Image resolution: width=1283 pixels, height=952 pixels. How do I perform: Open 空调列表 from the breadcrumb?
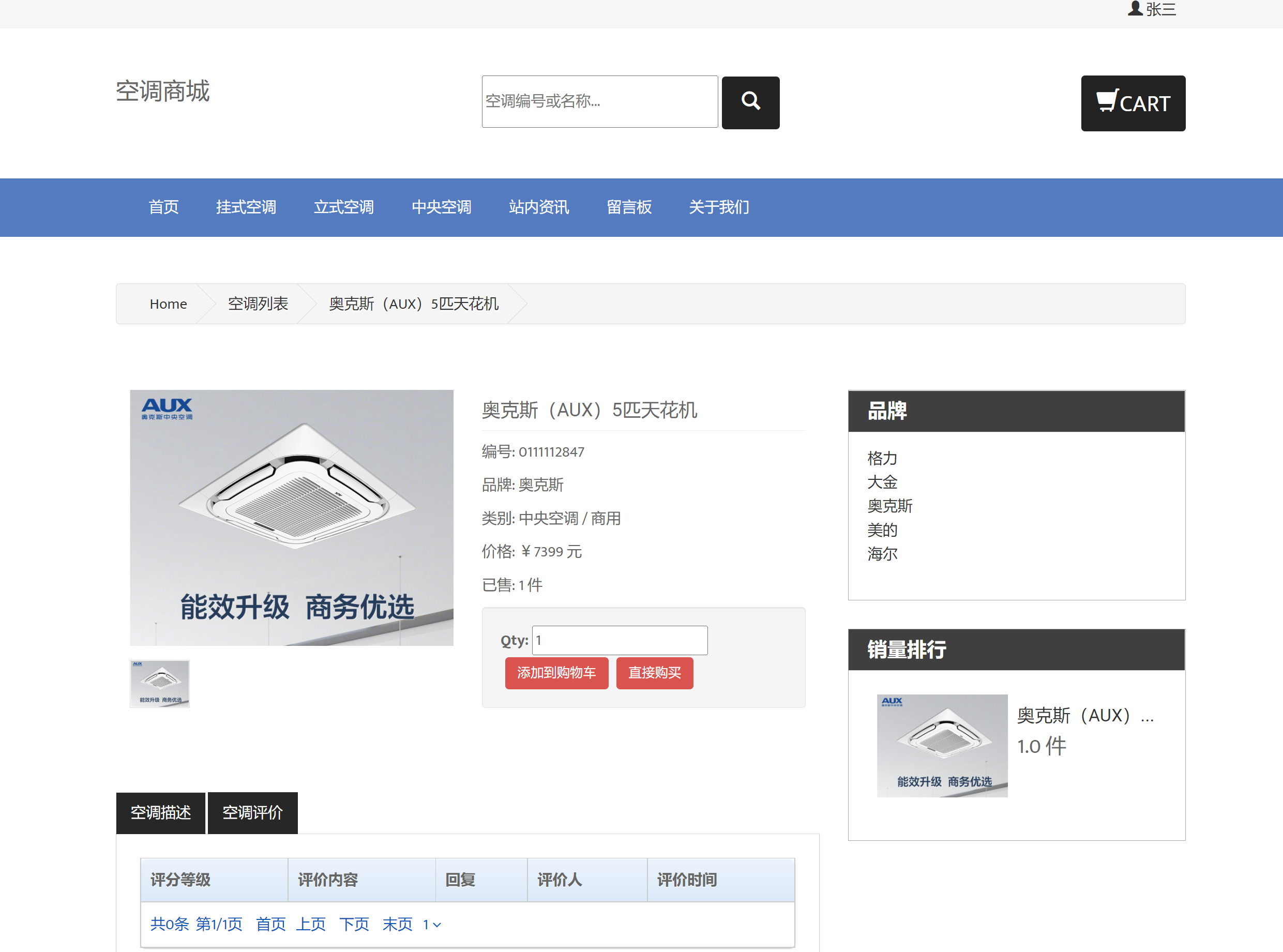click(x=258, y=304)
